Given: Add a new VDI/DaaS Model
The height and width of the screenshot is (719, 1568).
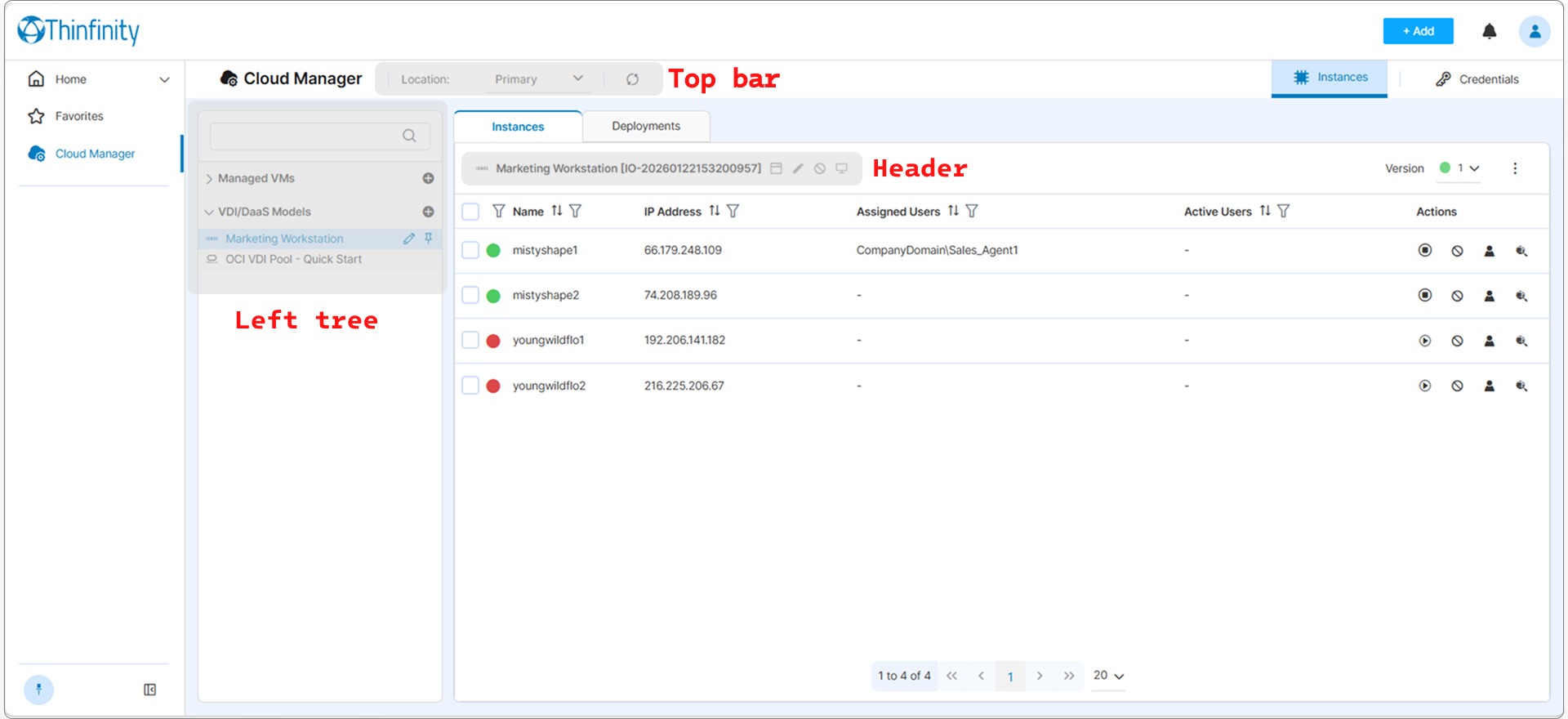Looking at the screenshot, I should pos(428,212).
